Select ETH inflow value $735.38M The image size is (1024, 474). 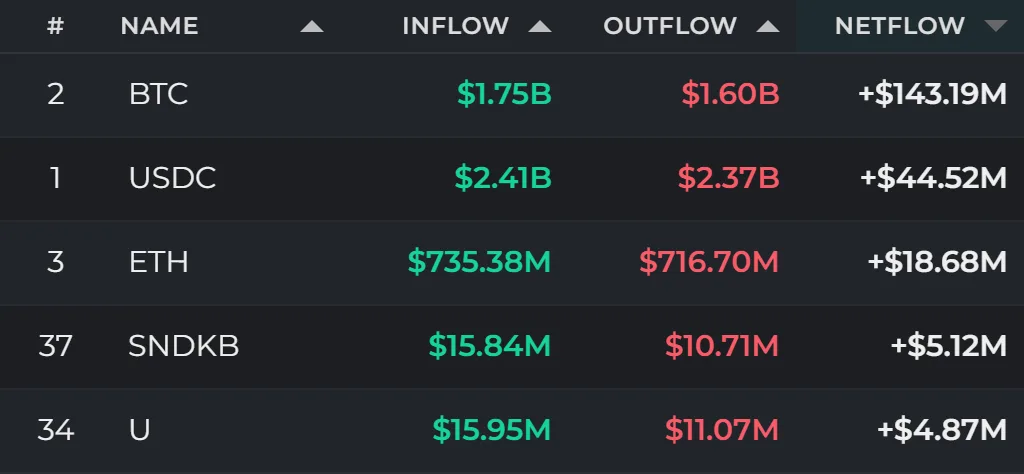coord(479,262)
